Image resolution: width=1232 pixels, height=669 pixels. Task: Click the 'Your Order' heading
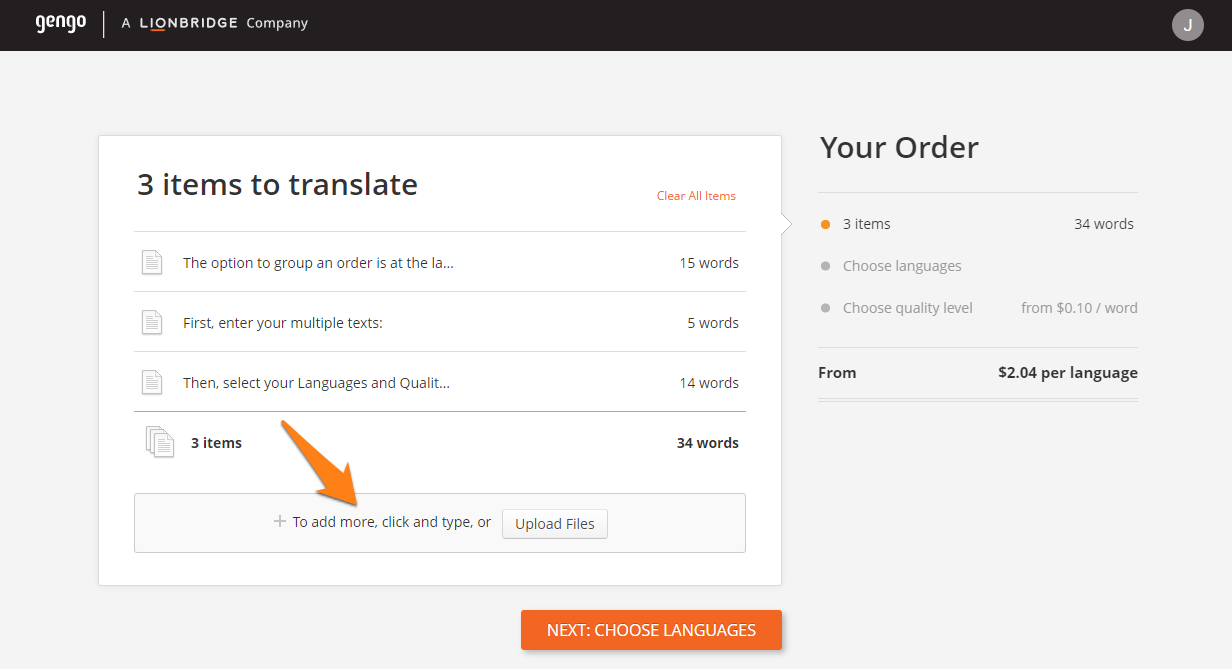tap(899, 148)
